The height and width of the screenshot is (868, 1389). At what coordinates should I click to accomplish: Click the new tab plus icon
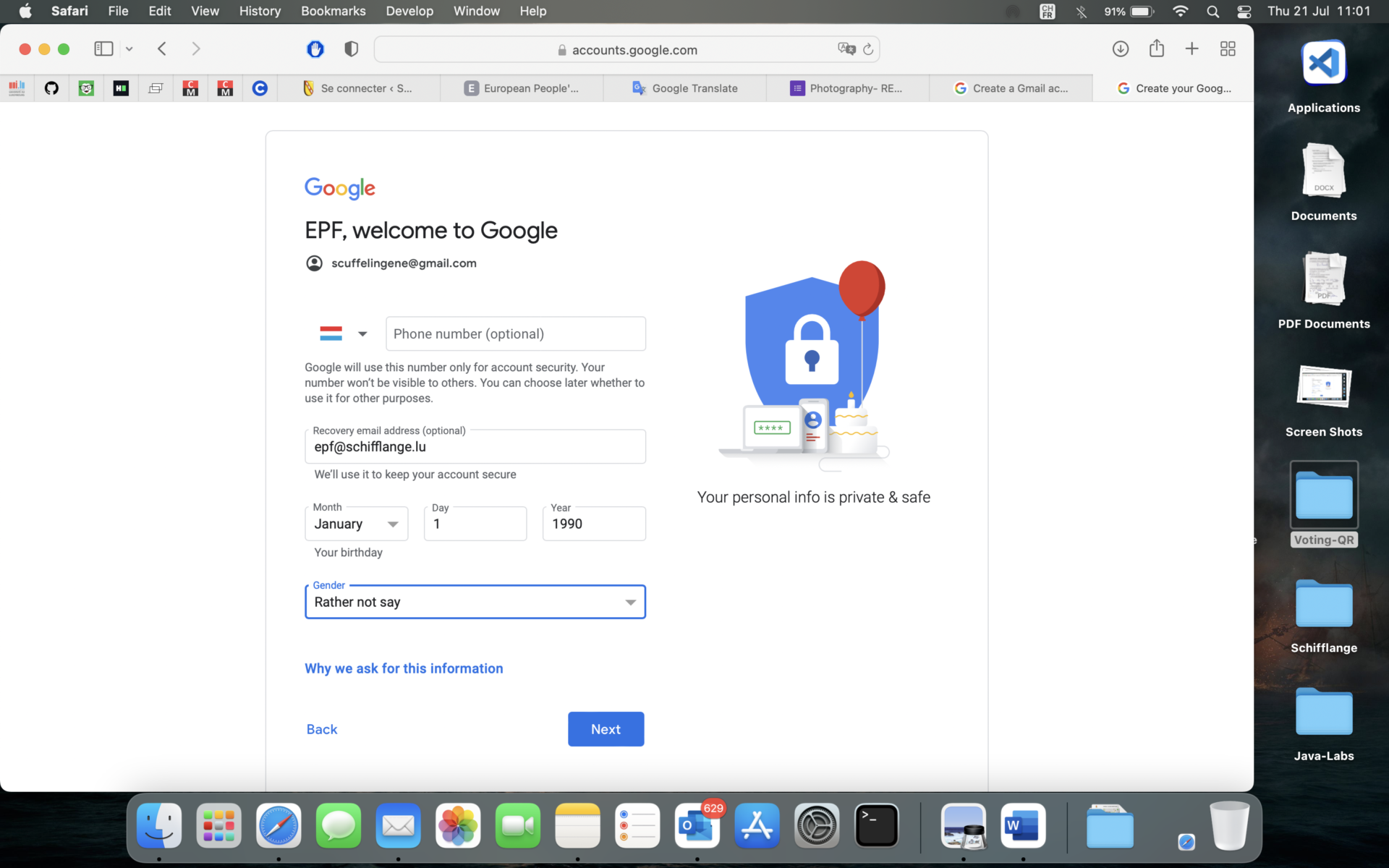tap(1192, 49)
